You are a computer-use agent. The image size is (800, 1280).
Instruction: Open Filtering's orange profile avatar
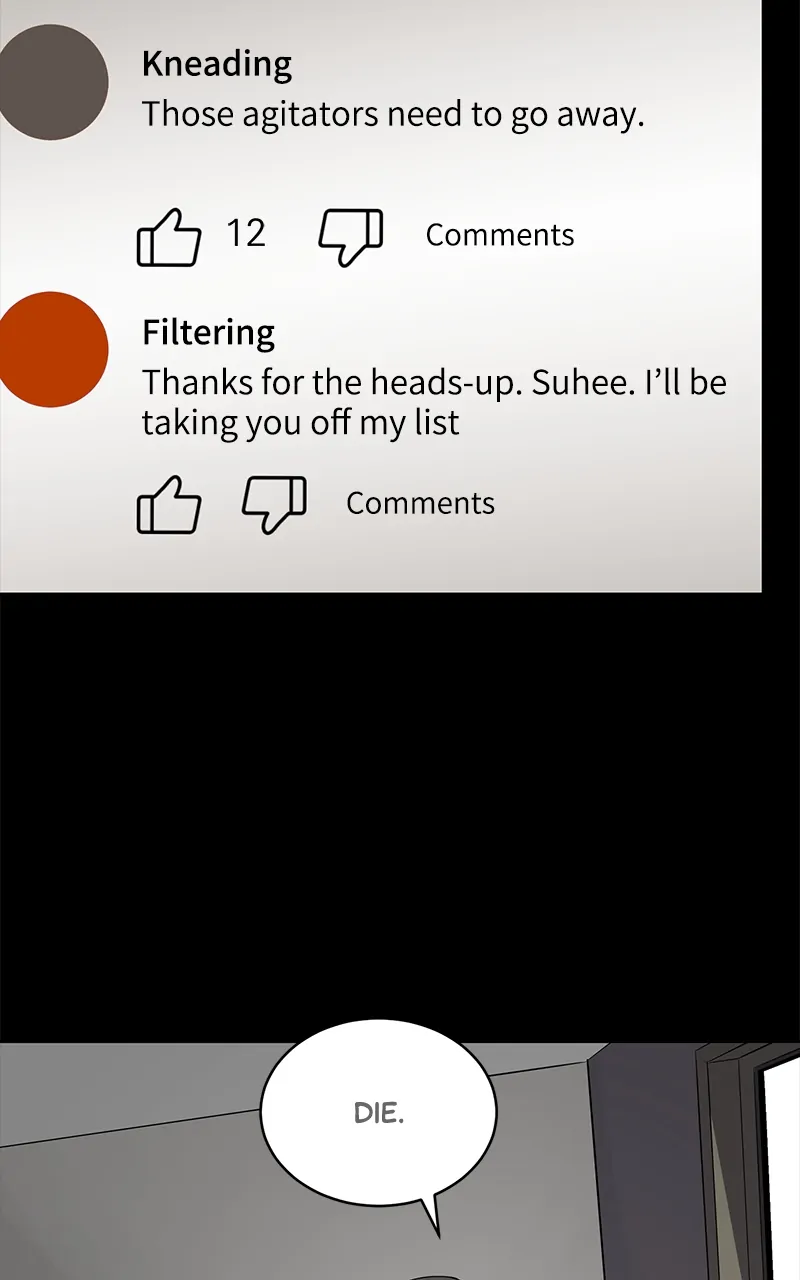52,349
